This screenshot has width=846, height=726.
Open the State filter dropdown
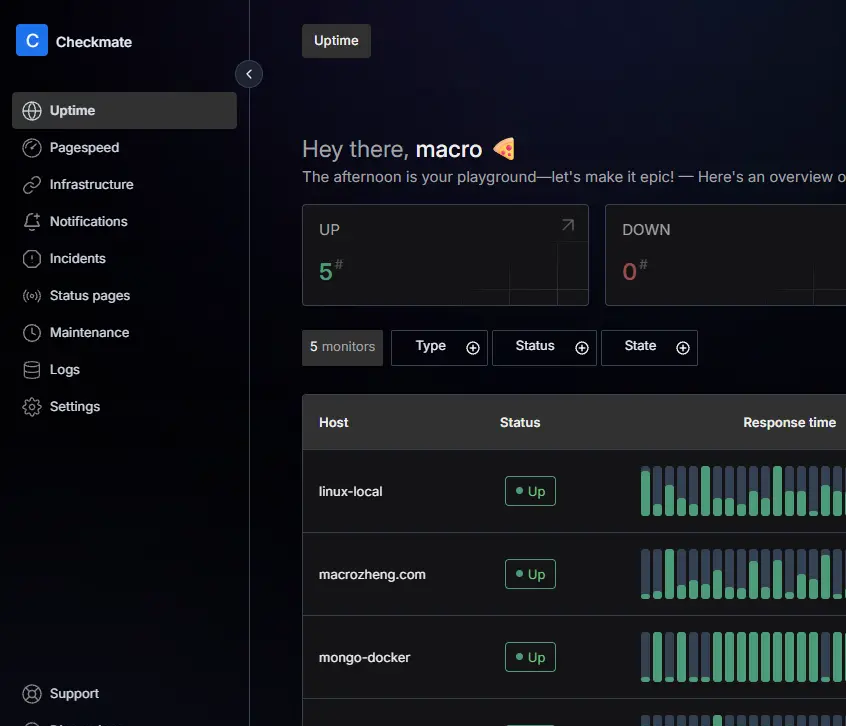coord(649,347)
